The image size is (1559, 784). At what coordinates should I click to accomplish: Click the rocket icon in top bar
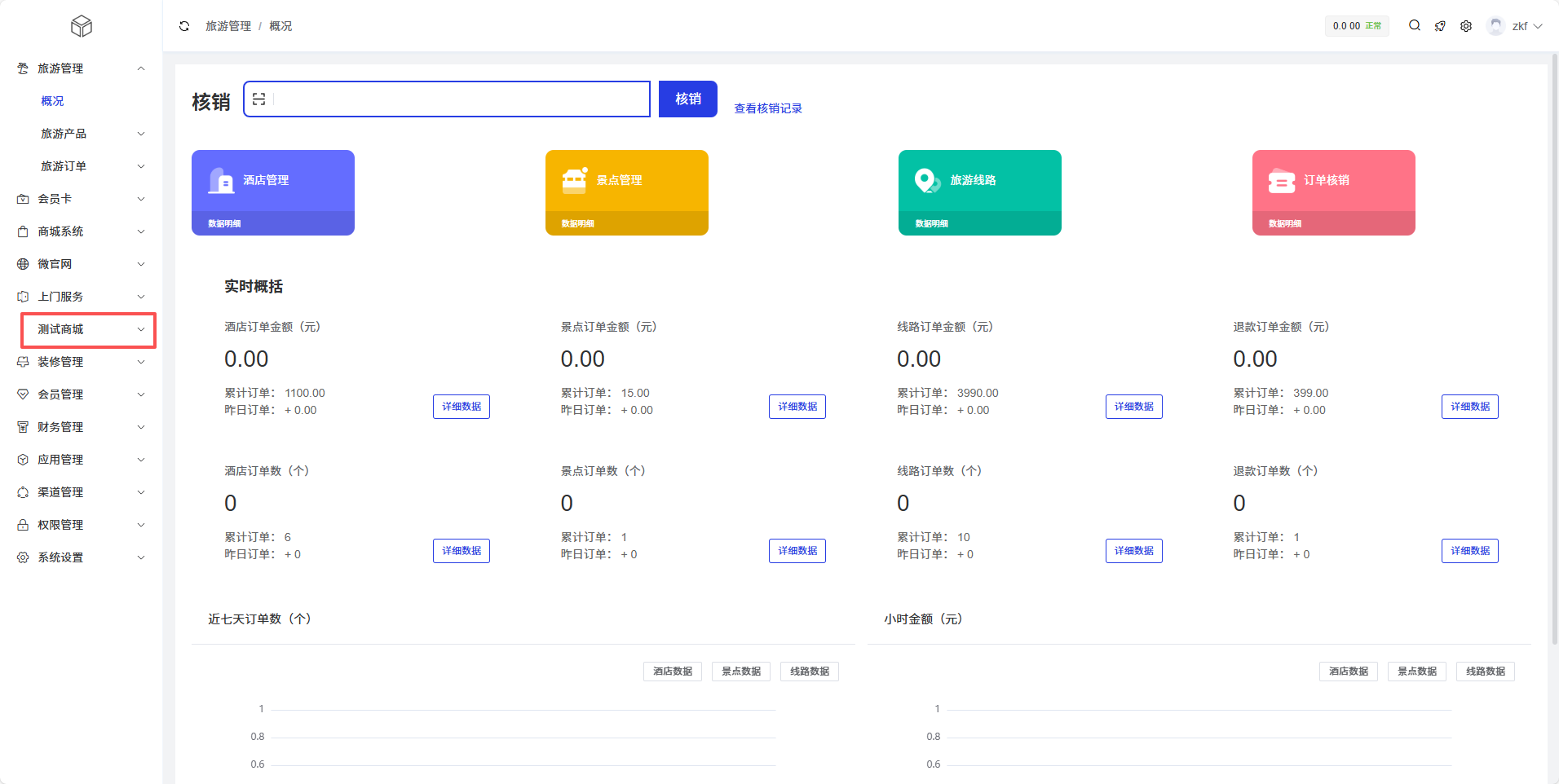1440,26
